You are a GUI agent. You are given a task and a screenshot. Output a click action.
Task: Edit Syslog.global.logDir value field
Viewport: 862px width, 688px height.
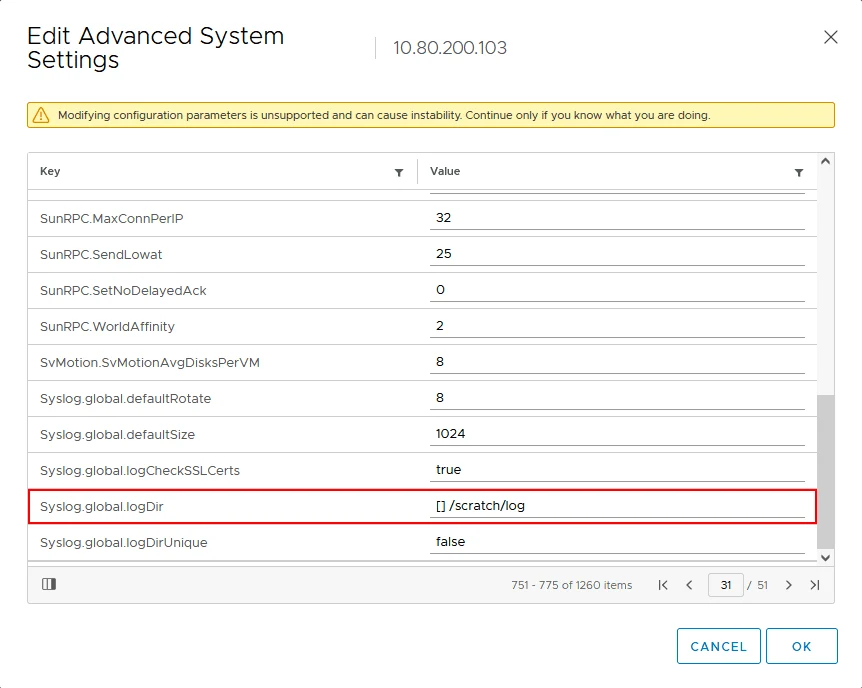click(617, 507)
